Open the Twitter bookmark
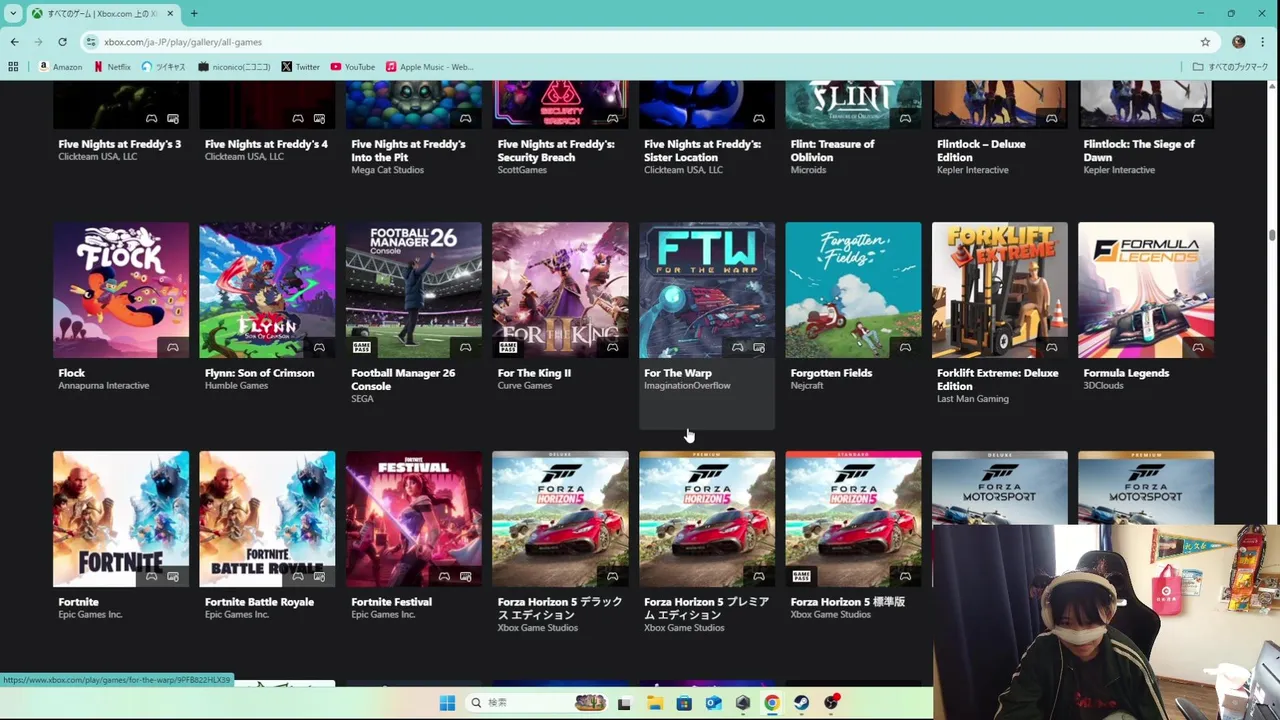Screen dimensions: 1280x720 pyautogui.click(x=300, y=67)
